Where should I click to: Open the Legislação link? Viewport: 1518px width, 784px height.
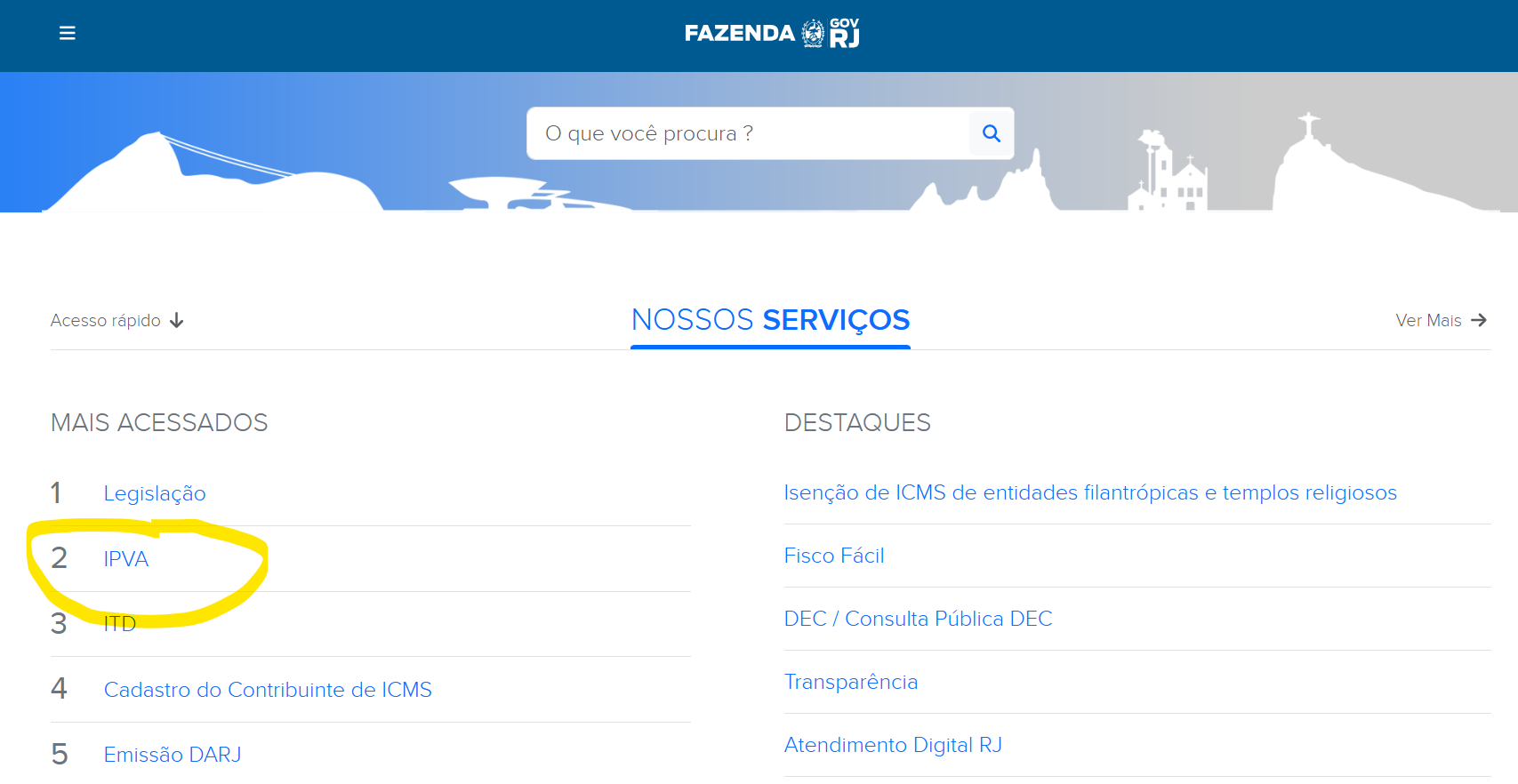(x=155, y=493)
